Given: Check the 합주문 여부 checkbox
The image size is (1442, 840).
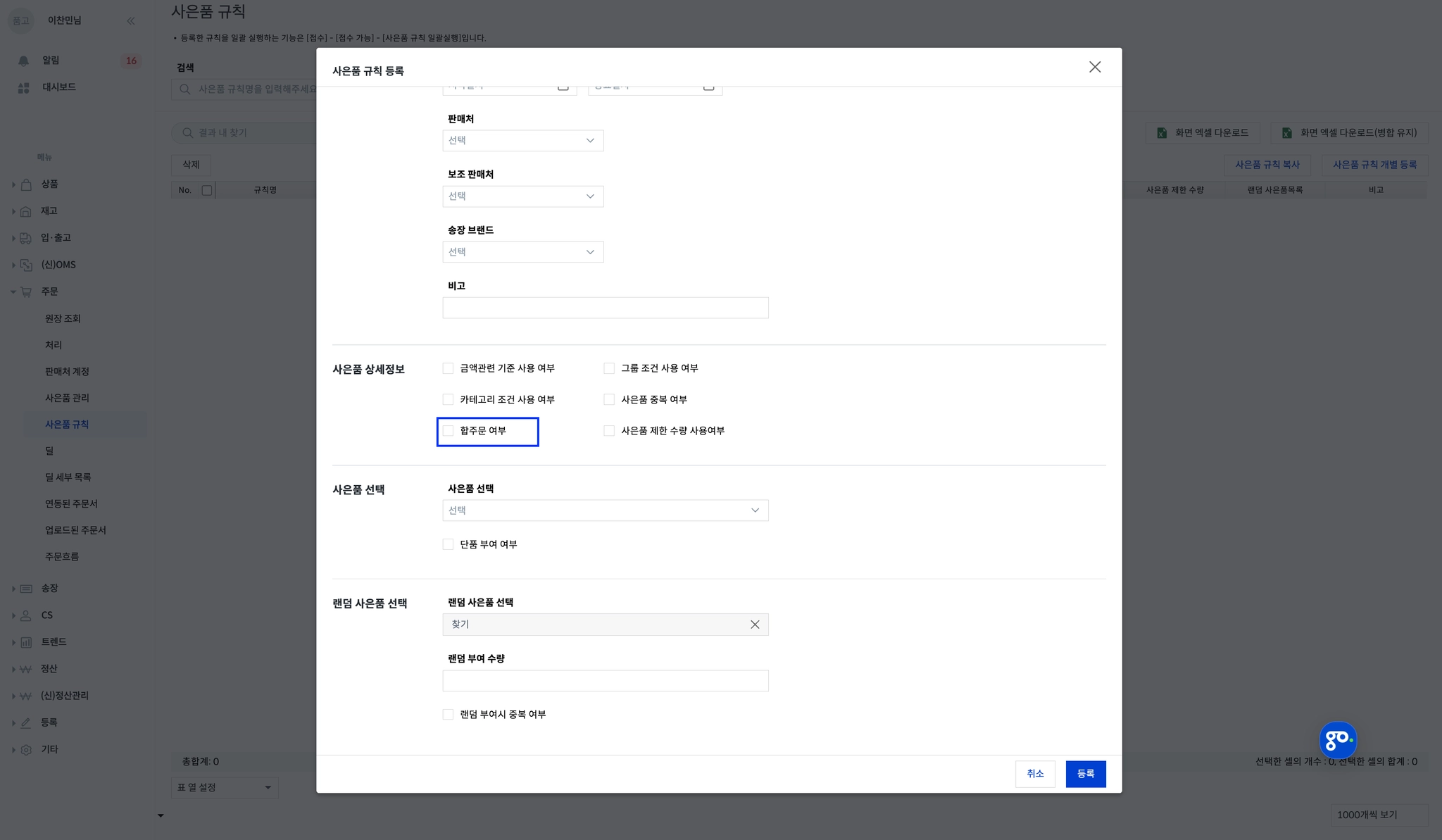Looking at the screenshot, I should [448, 431].
